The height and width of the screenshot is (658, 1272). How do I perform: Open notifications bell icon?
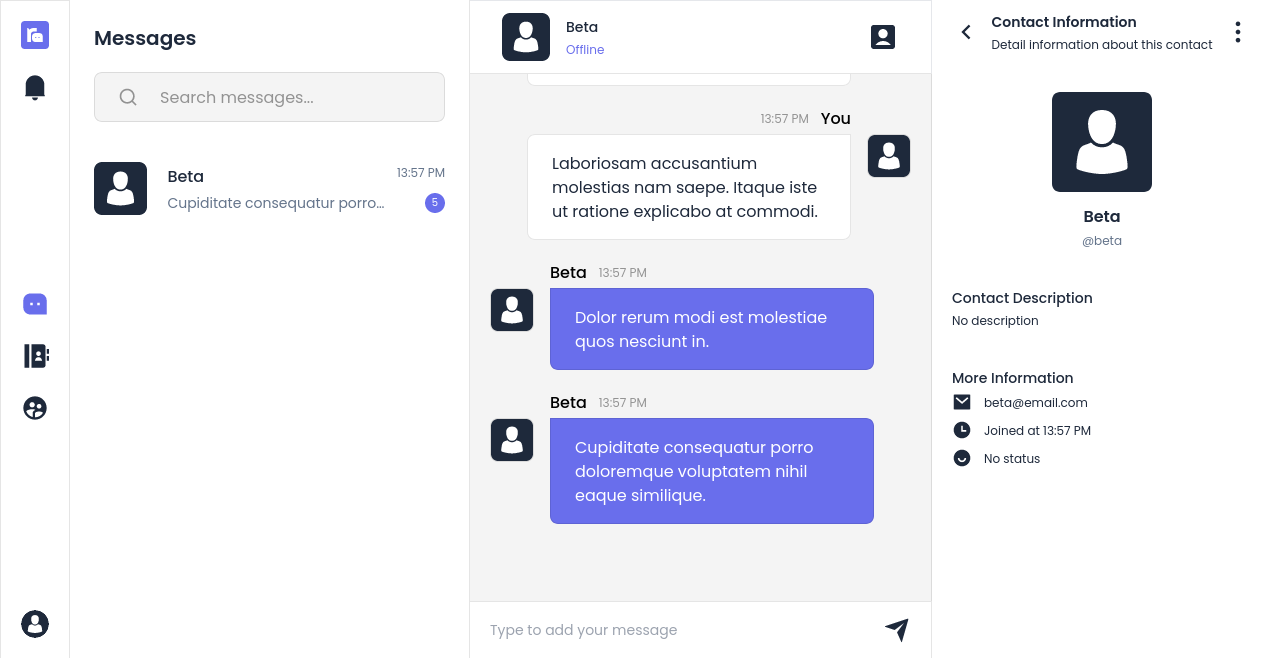point(35,88)
